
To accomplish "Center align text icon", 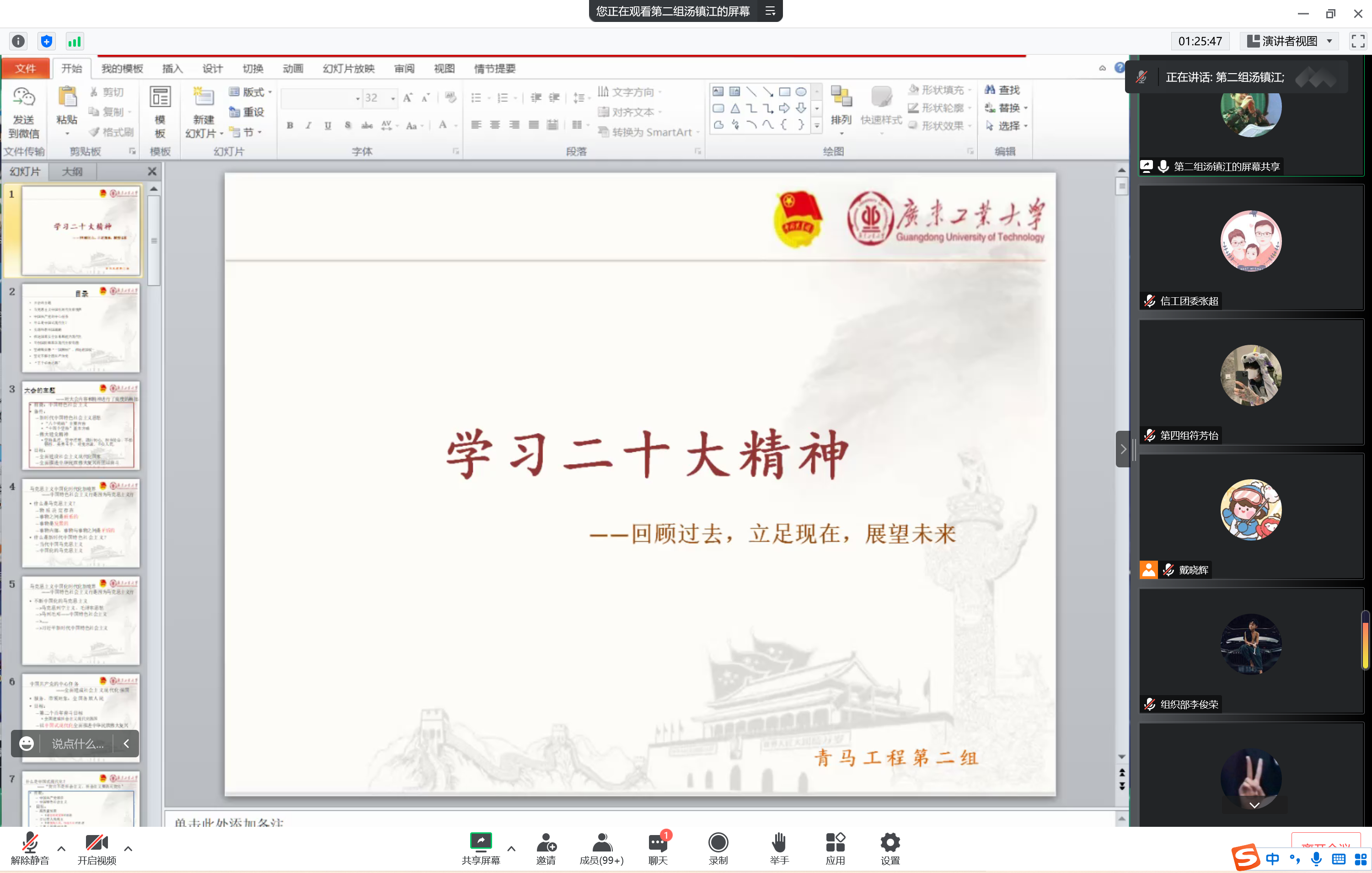I will 495,125.
